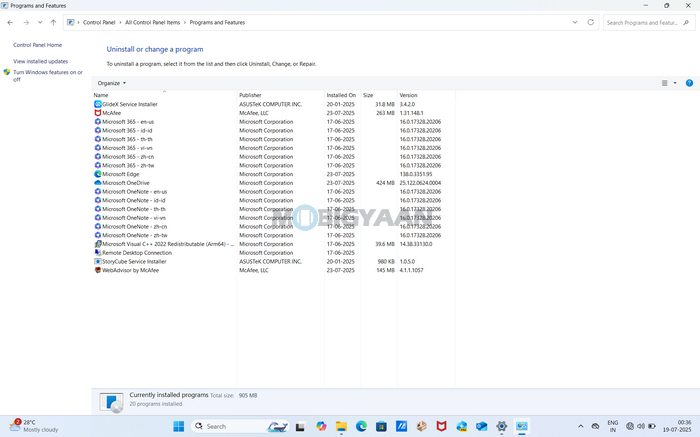This screenshot has width=700, height=437.
Task: Launch Microsoft Edge from the taskbar
Action: point(361,426)
